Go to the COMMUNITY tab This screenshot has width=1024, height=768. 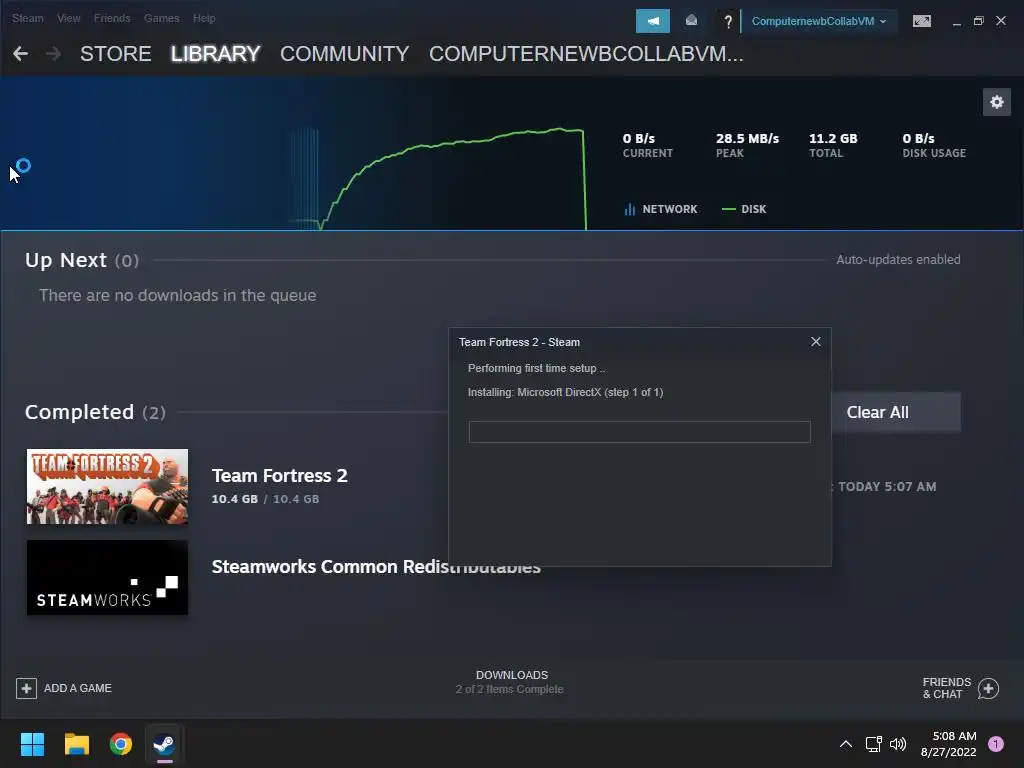345,54
